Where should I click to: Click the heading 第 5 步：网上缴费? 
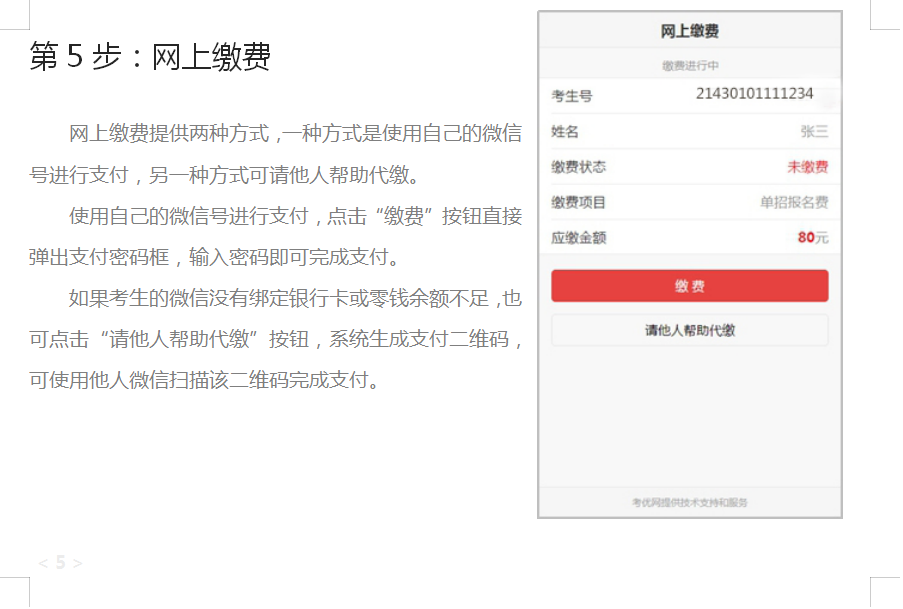coord(150,57)
